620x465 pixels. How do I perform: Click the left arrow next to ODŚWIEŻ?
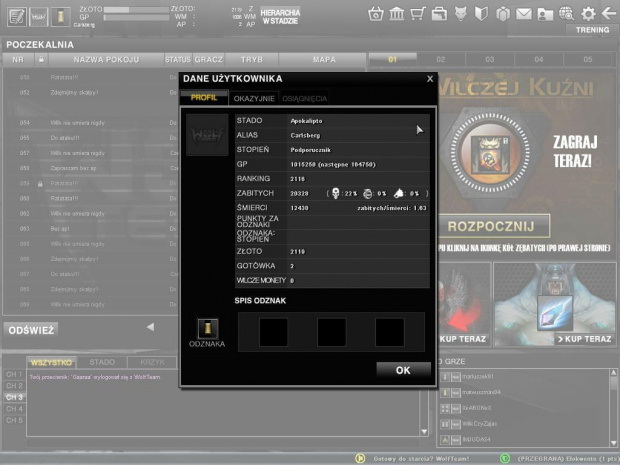click(x=150, y=327)
